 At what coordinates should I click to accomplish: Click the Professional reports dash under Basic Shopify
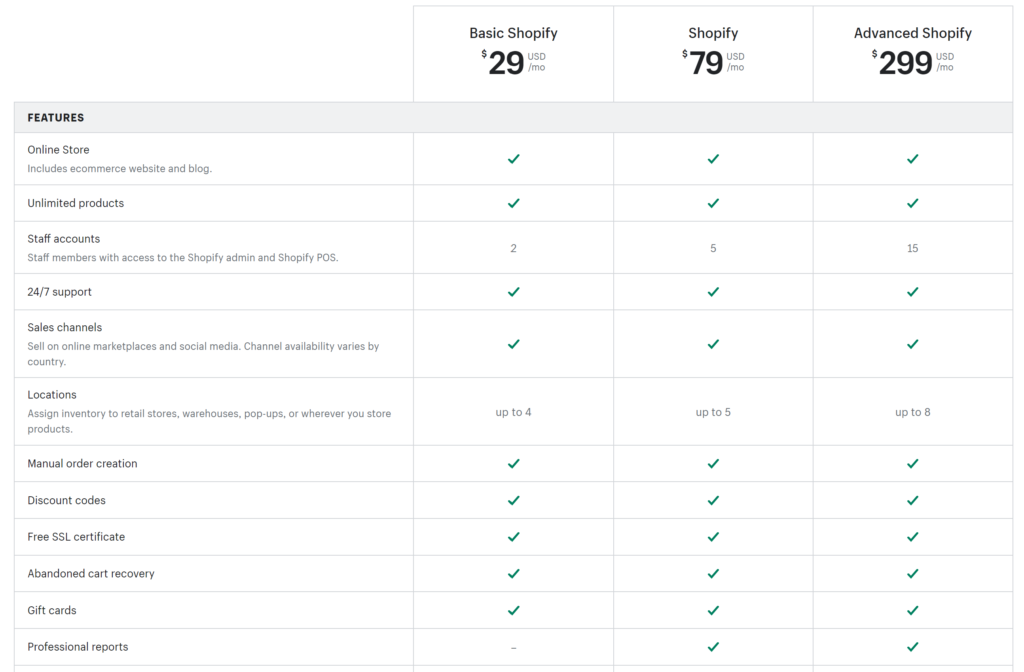513,648
